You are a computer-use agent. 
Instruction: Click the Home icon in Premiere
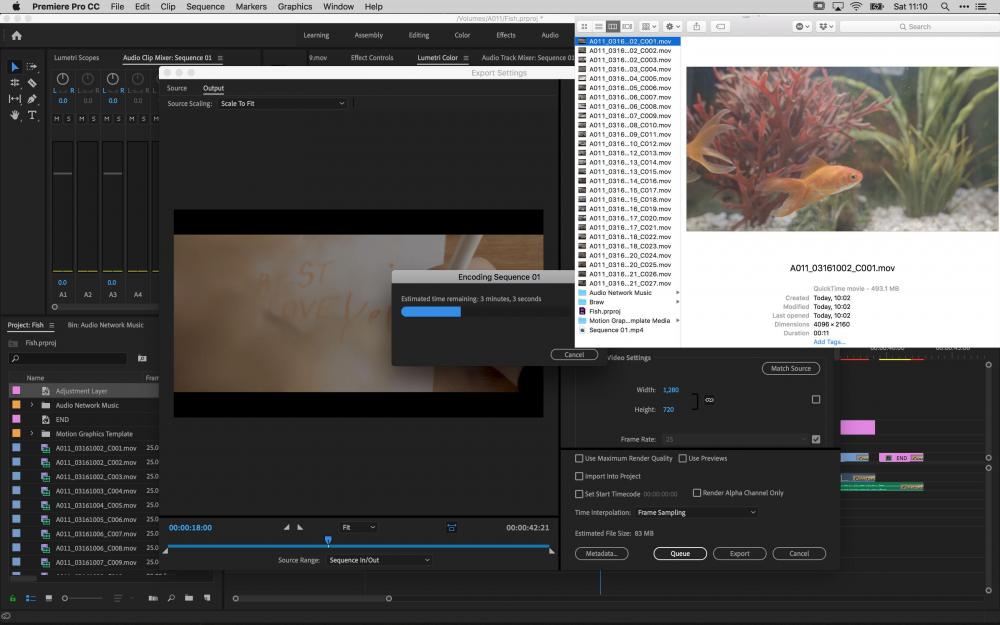click(x=16, y=35)
